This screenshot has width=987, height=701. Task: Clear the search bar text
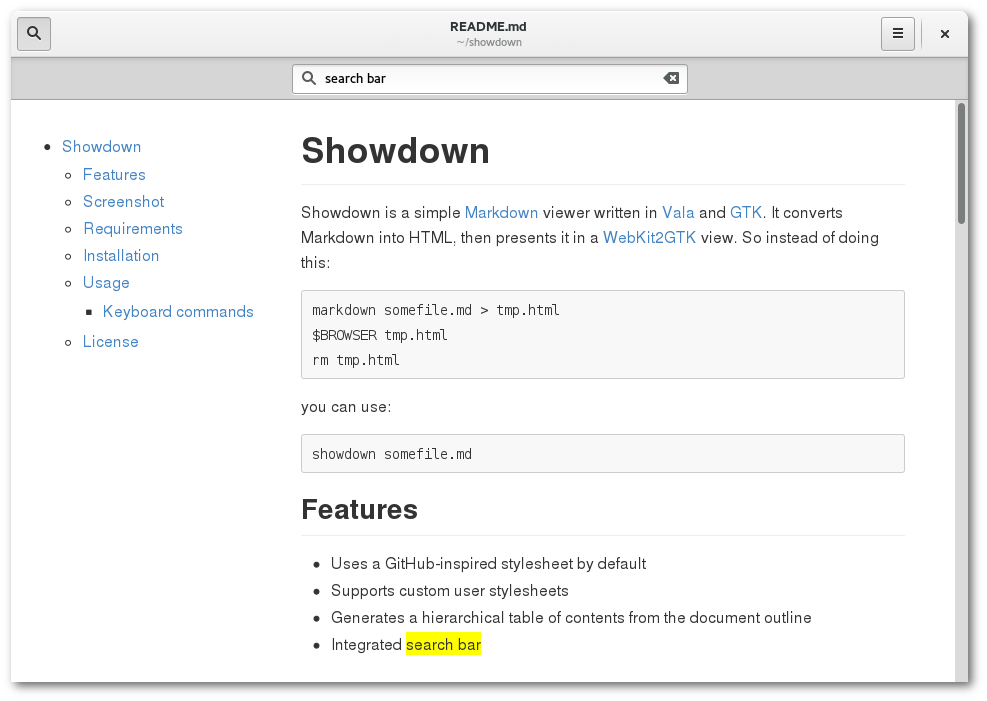pos(671,78)
